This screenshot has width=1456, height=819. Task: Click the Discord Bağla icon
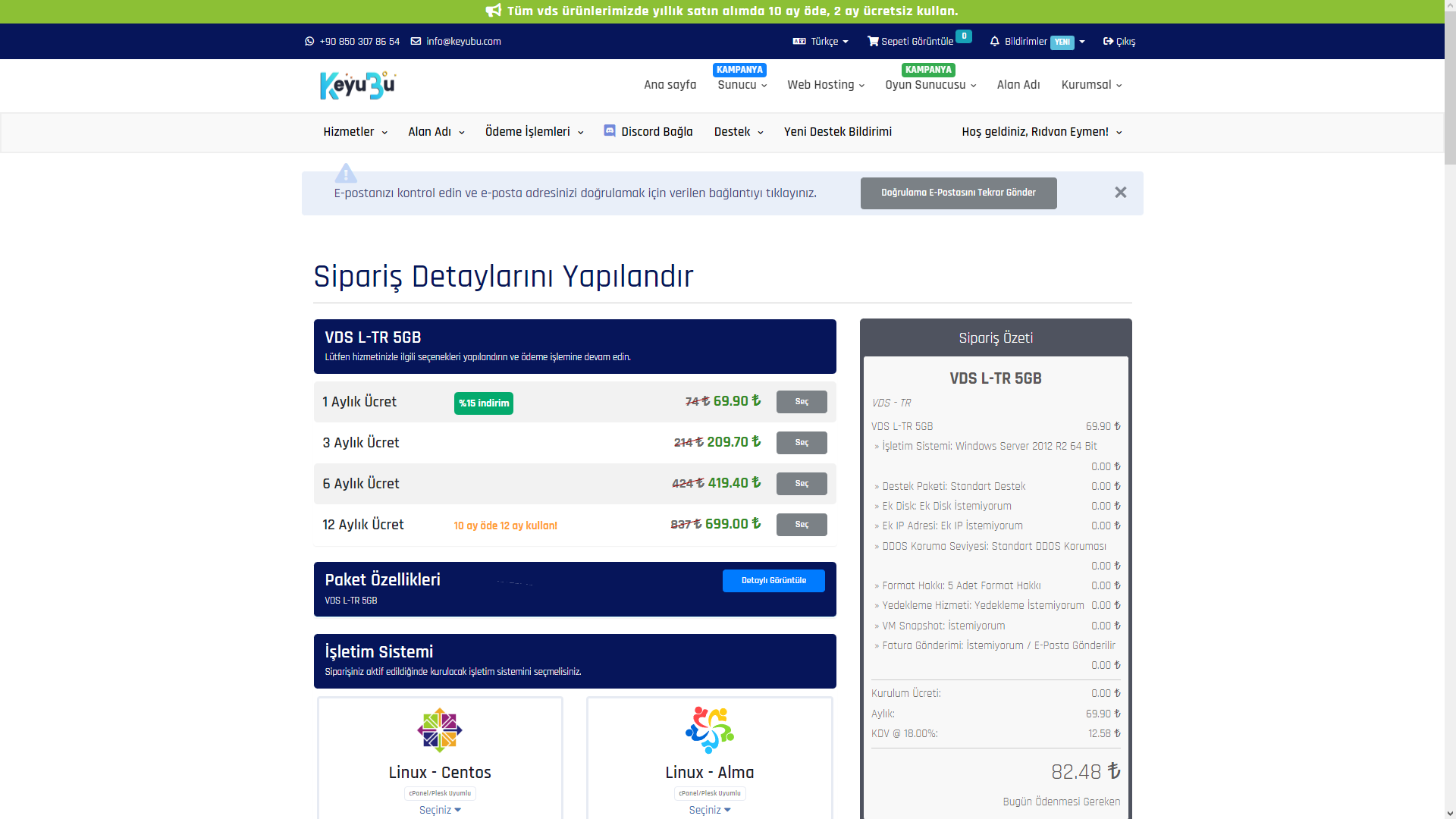610,131
